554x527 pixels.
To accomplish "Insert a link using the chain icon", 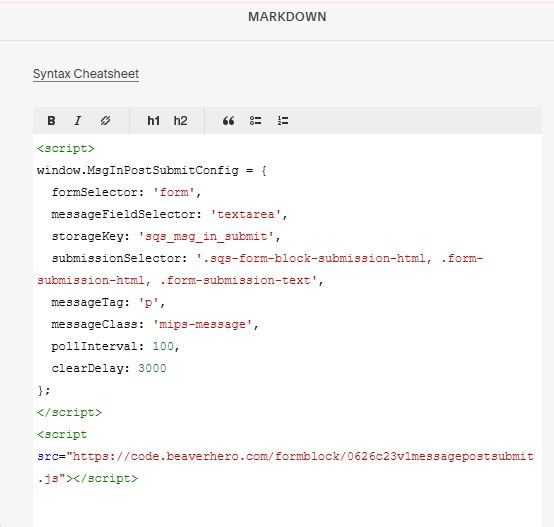I will 105,121.
